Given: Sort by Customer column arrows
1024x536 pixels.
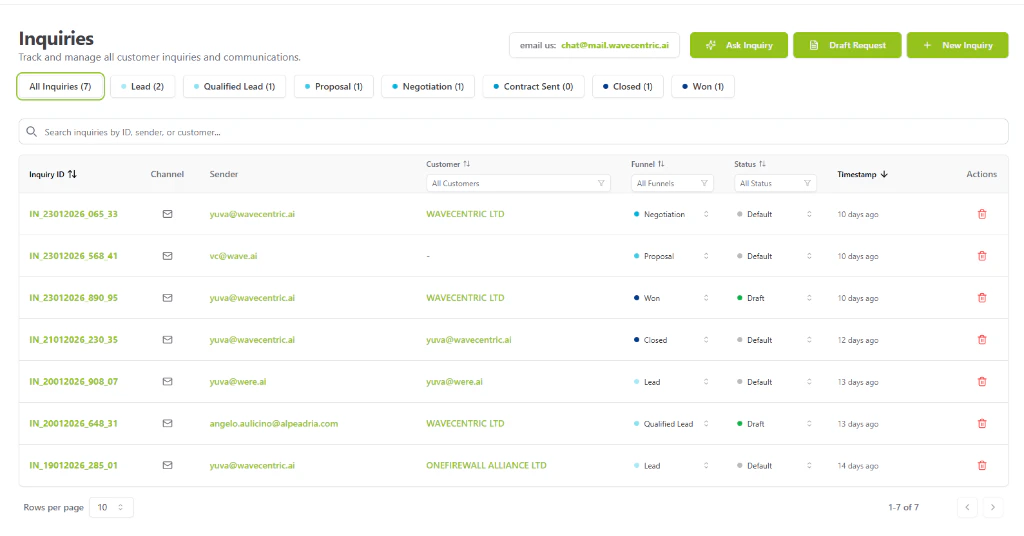Looking at the screenshot, I should [x=466, y=164].
